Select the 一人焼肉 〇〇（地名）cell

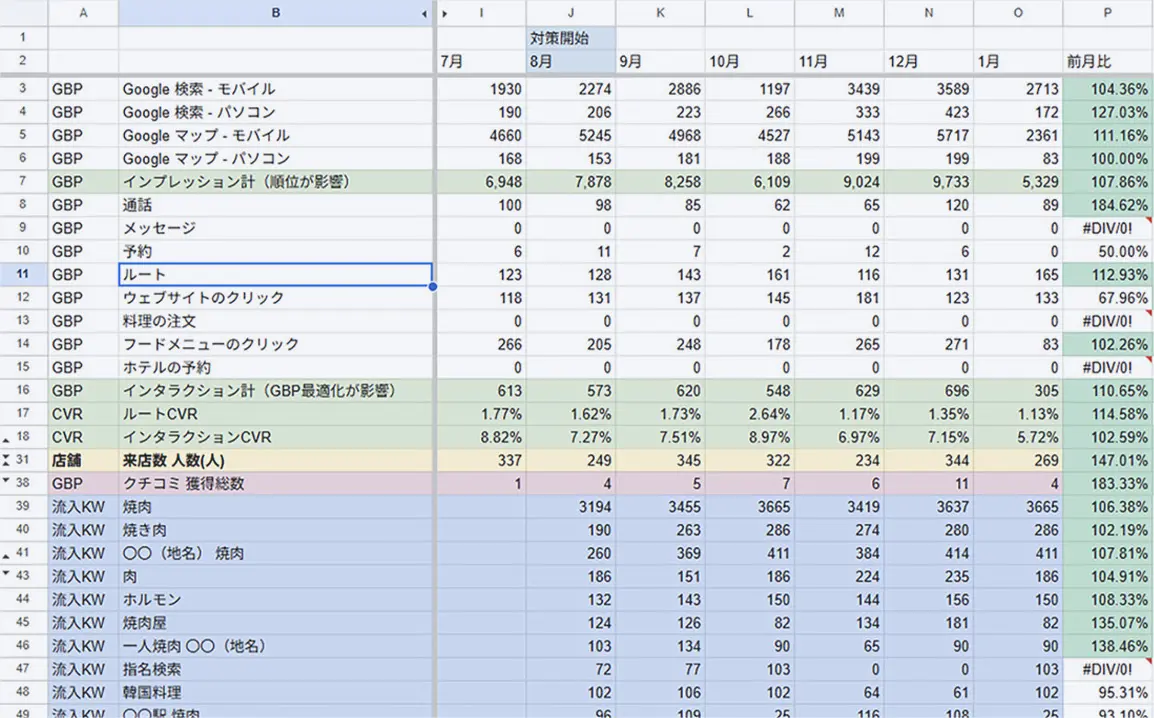275,646
